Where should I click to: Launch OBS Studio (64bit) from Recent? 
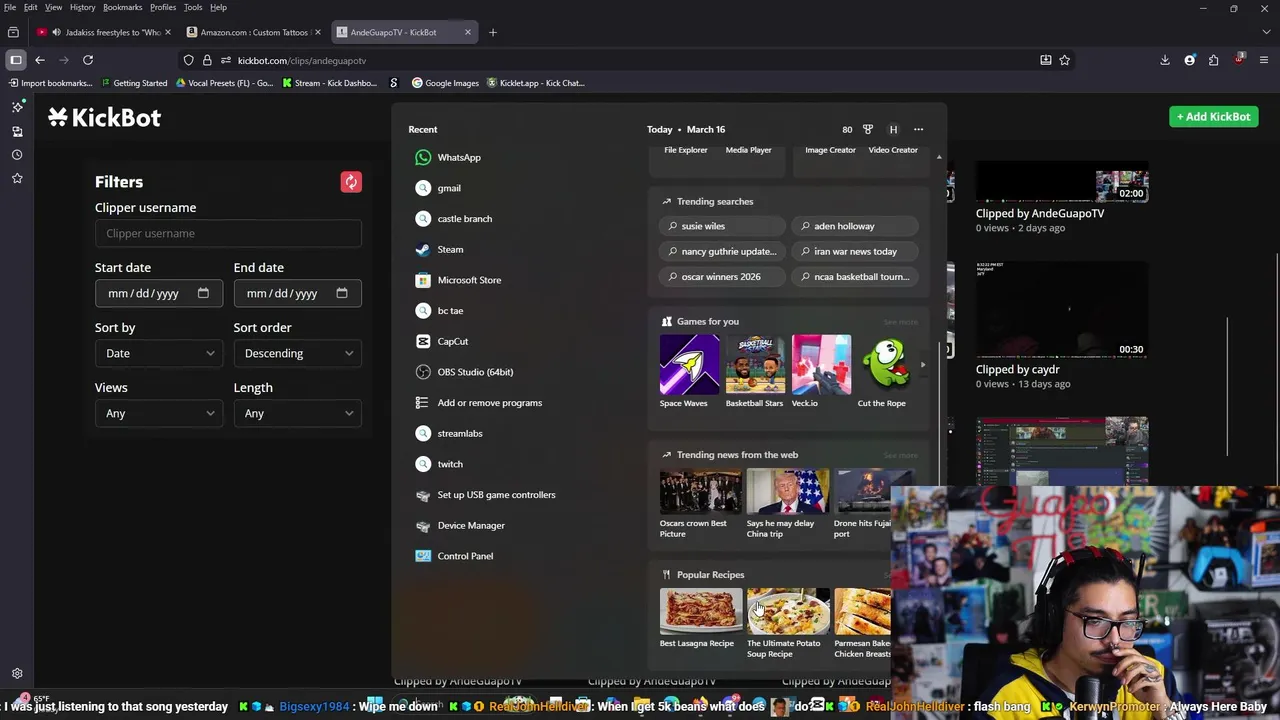click(x=464, y=372)
